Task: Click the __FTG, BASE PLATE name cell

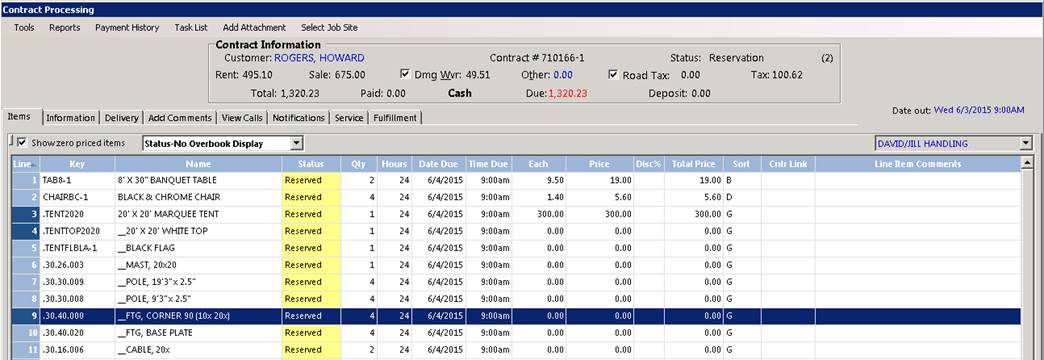Action: [198, 333]
